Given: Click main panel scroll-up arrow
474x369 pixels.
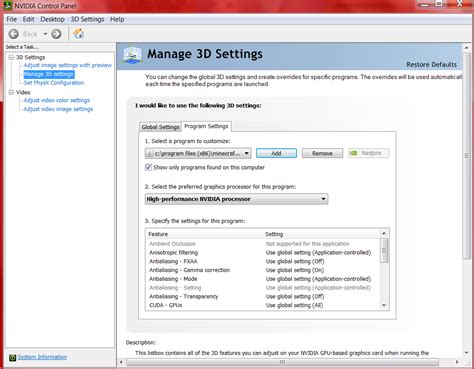Looking at the screenshot, I should click(466, 48).
